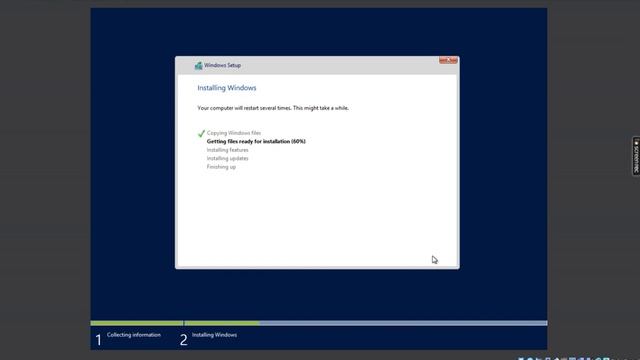Close the Windows Setup dialog
The image size is (640, 360).
pyautogui.click(x=448, y=60)
